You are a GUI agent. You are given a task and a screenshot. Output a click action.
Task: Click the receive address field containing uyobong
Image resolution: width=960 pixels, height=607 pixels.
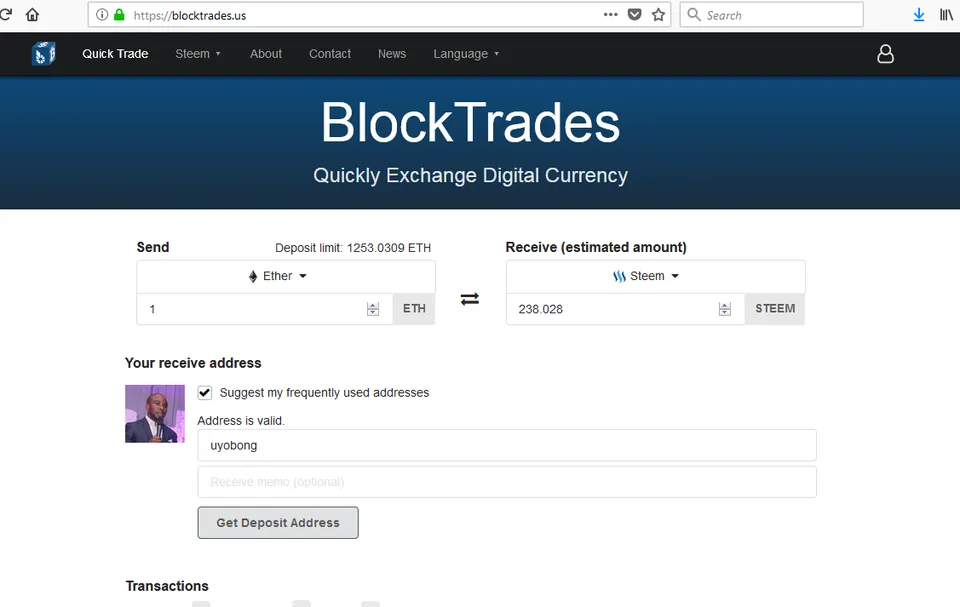pyautogui.click(x=507, y=445)
